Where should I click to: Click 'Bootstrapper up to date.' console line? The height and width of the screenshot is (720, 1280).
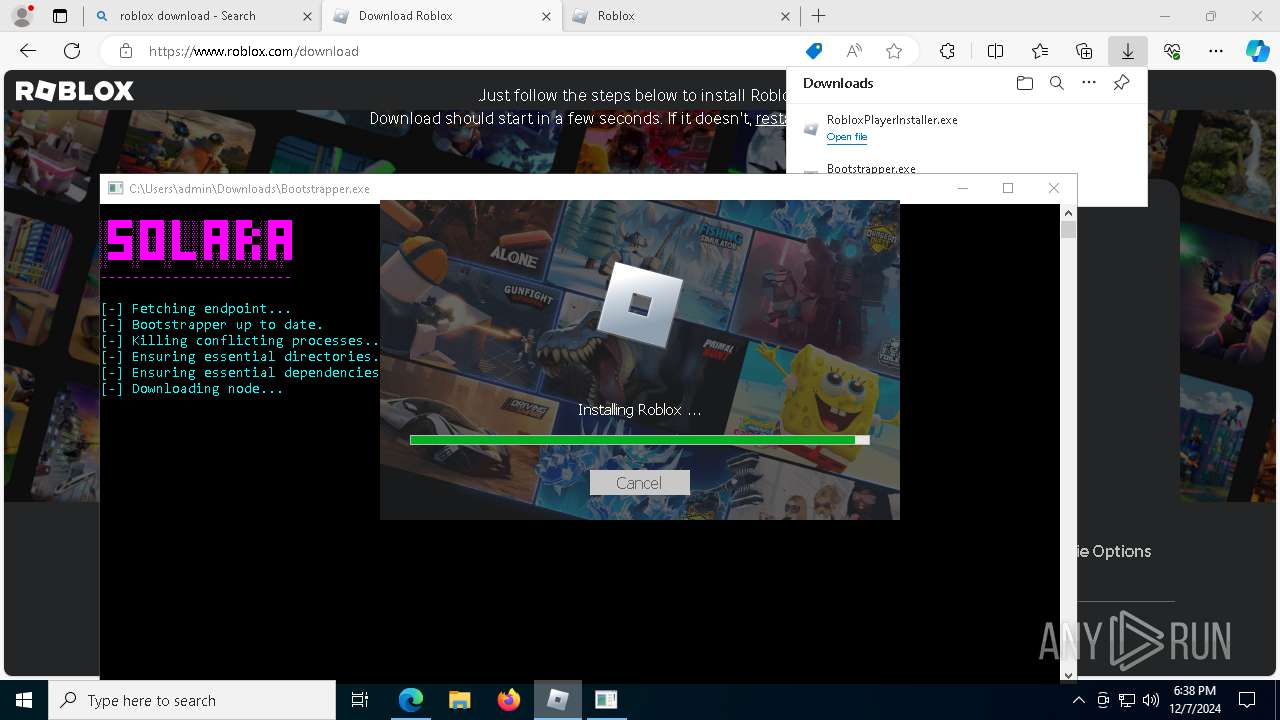coord(212,324)
